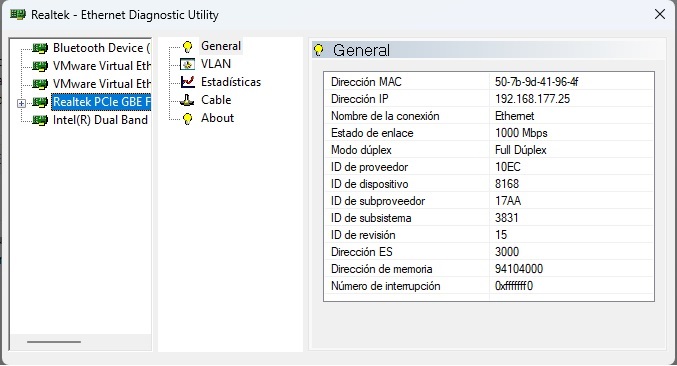Click the 94104000 memory address value

tap(519, 269)
